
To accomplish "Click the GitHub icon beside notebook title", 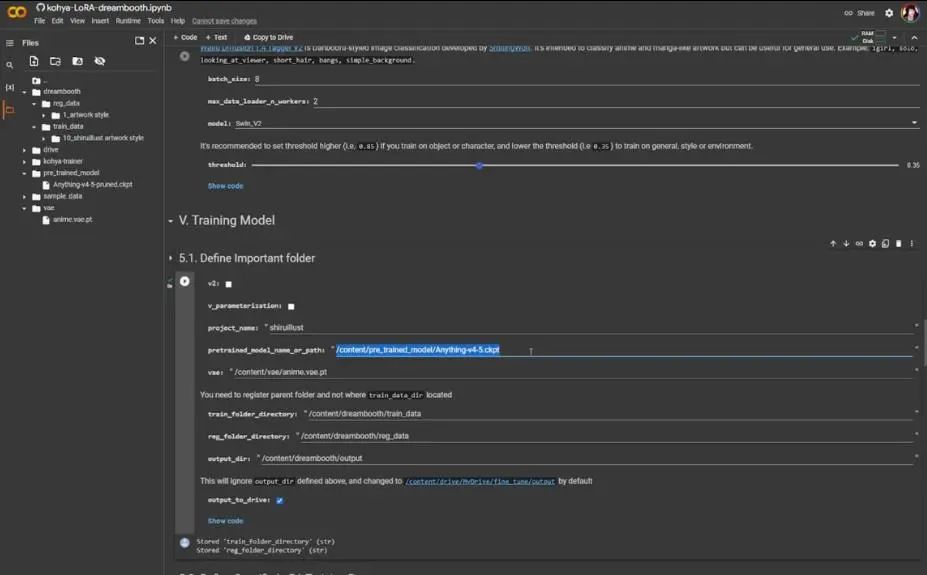I will click(40, 7).
